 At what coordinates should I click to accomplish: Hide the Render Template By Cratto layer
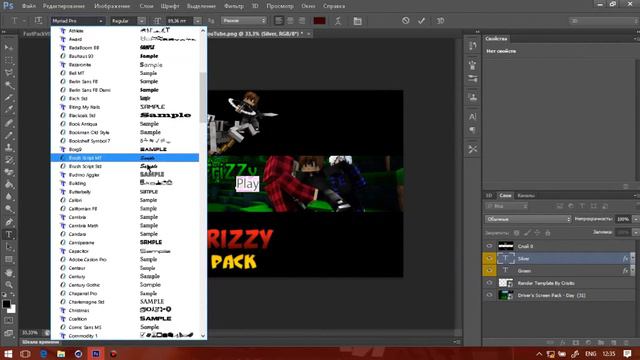[x=489, y=283]
